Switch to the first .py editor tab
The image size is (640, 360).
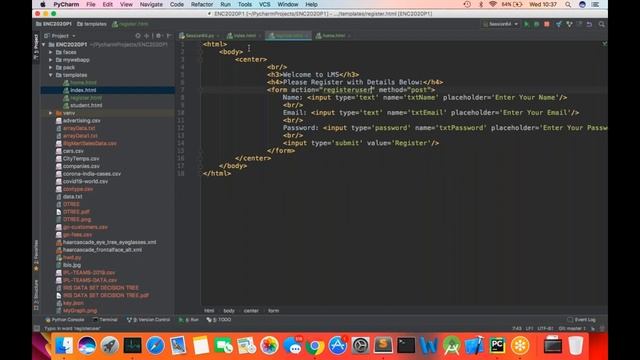(199, 36)
